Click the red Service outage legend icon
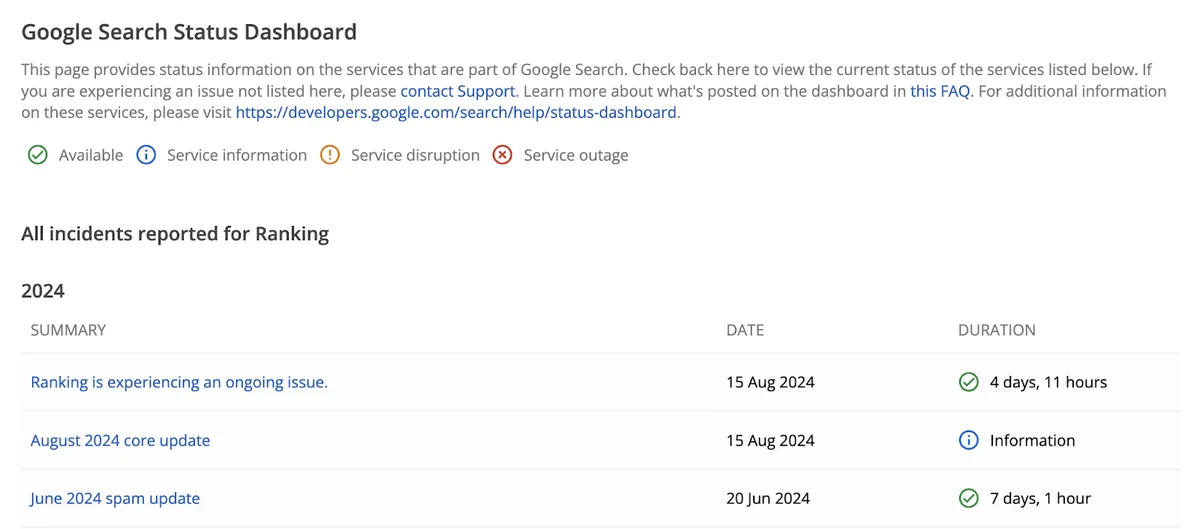1200x529 pixels. coord(503,155)
